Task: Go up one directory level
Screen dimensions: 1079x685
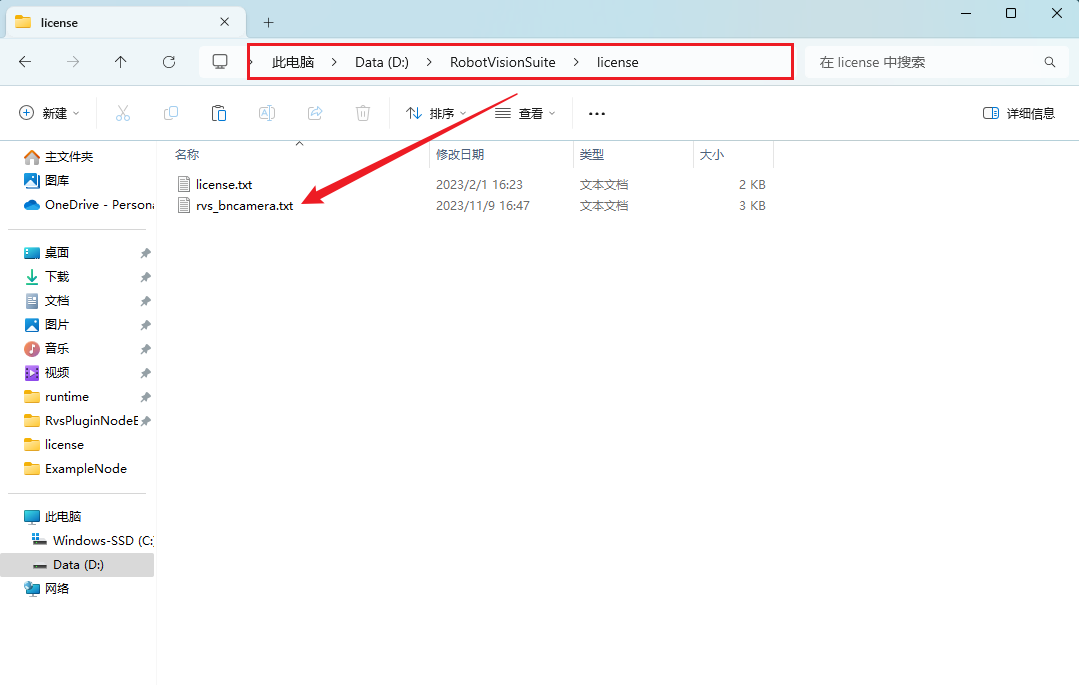Action: [121, 62]
